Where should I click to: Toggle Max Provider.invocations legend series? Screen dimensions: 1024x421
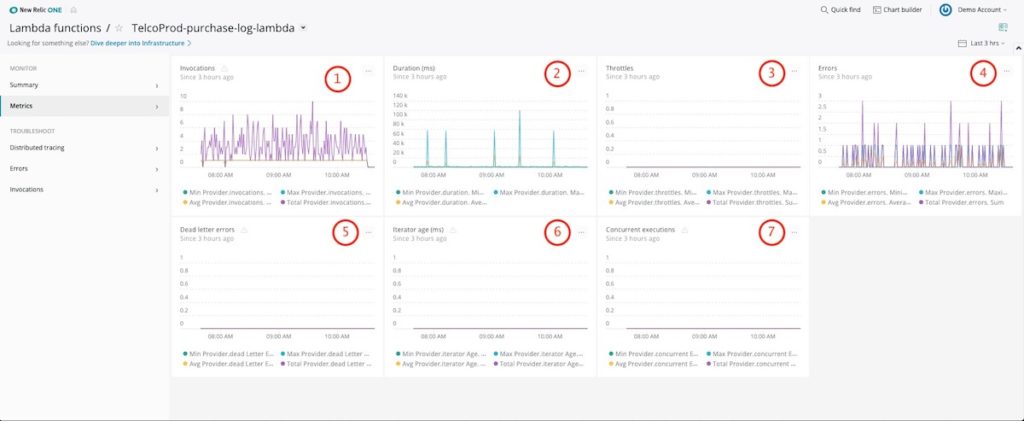coord(326,193)
